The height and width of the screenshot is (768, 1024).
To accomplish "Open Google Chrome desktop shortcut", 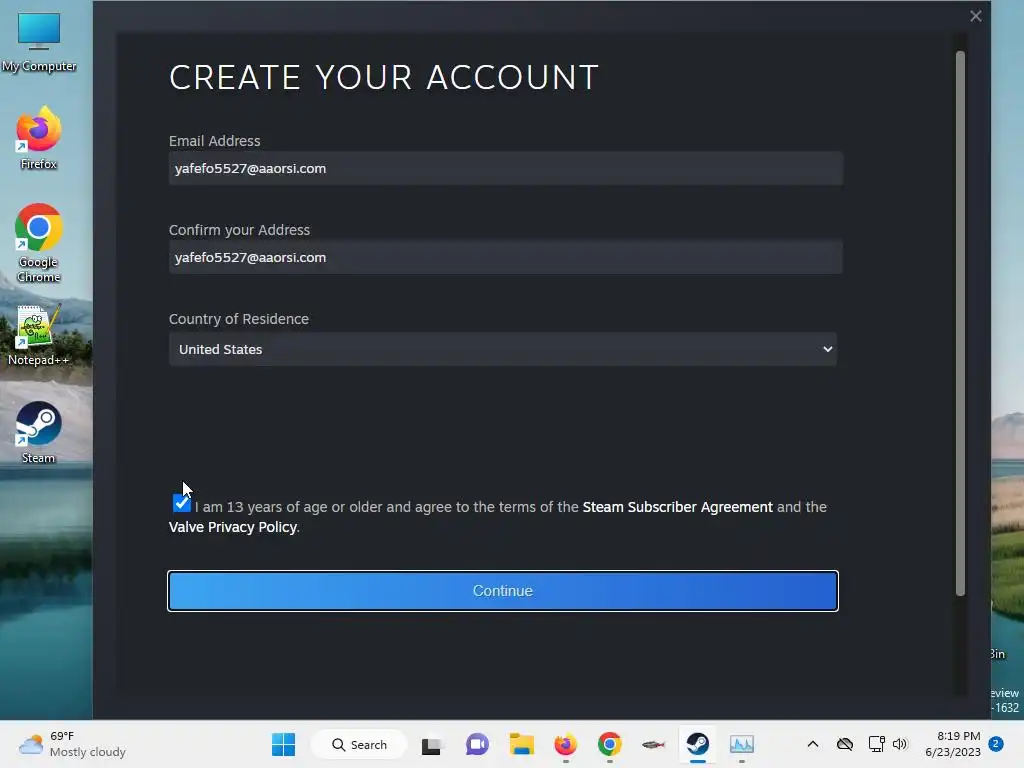I will coord(39,243).
